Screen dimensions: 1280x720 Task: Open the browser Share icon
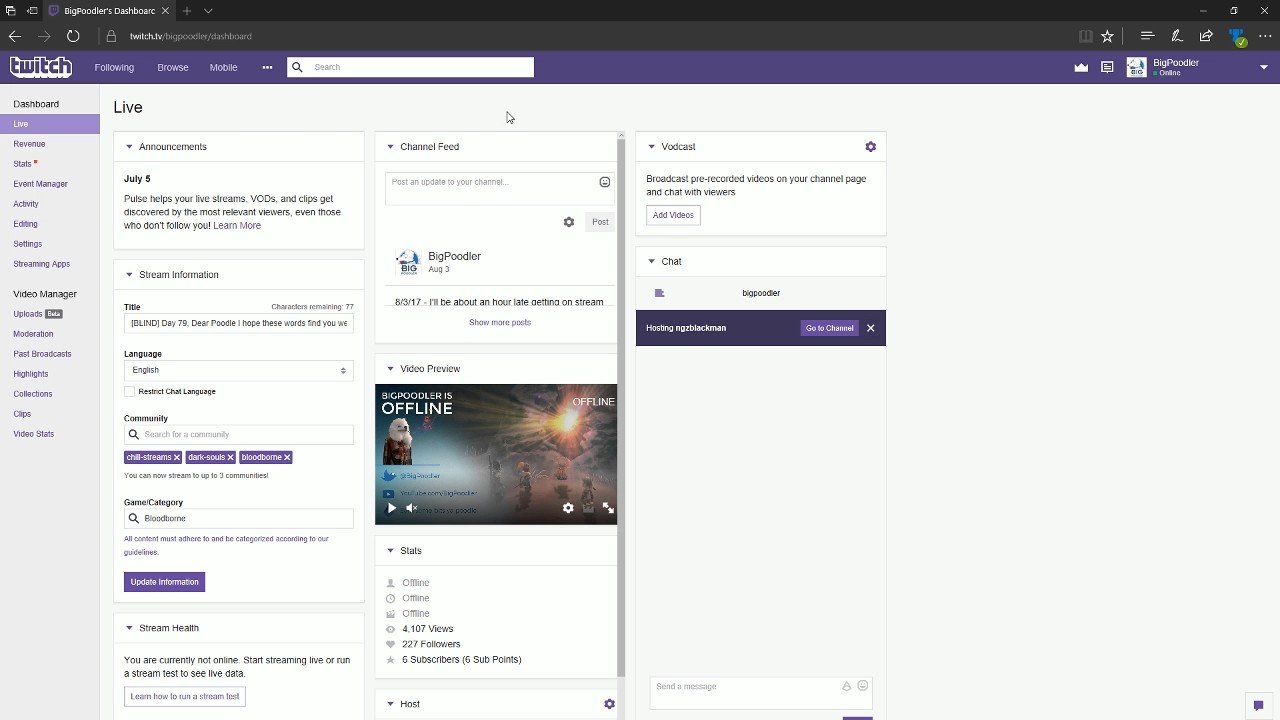(x=1206, y=36)
